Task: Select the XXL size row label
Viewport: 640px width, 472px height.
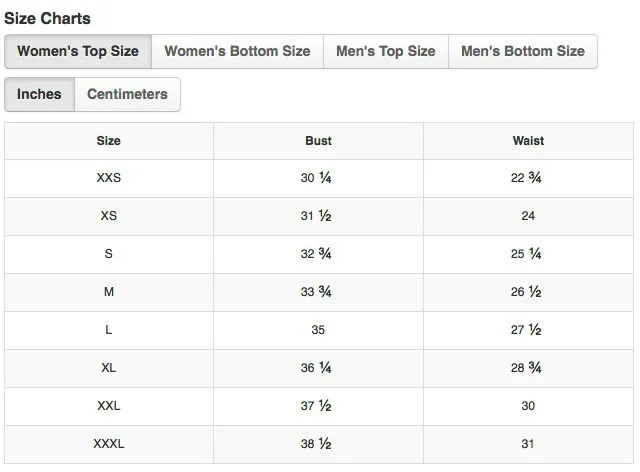Action: (x=109, y=406)
